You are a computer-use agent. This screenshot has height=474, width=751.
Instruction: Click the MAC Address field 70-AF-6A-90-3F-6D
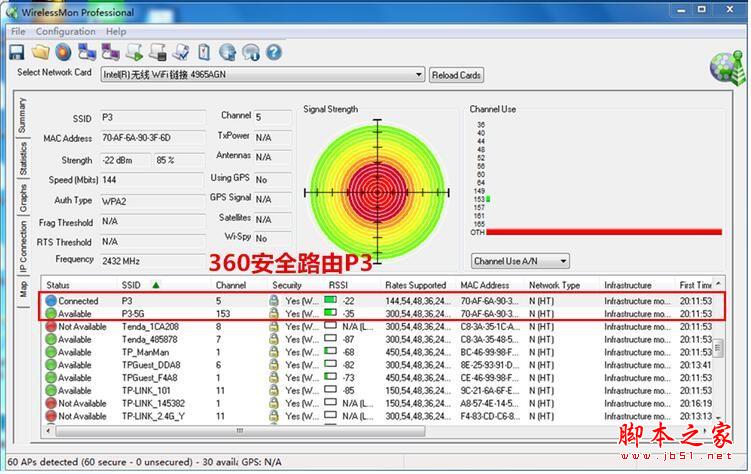pyautogui.click(x=152, y=138)
